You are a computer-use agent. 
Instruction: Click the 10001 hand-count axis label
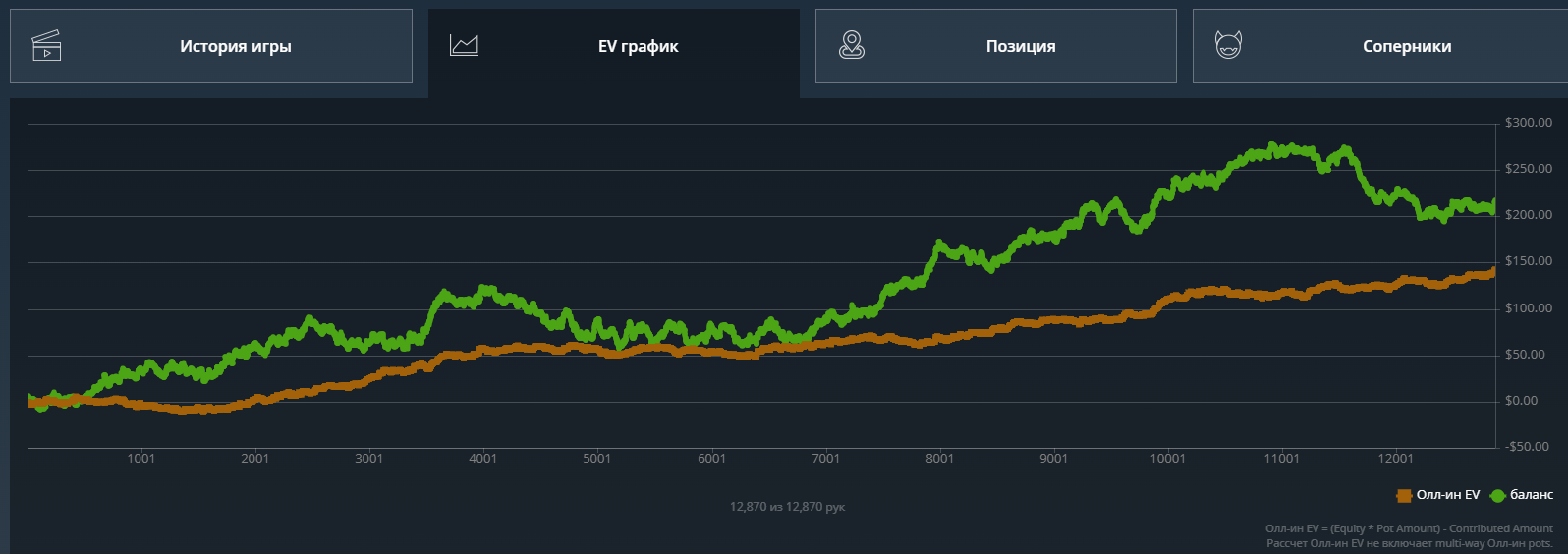[x=1168, y=459]
